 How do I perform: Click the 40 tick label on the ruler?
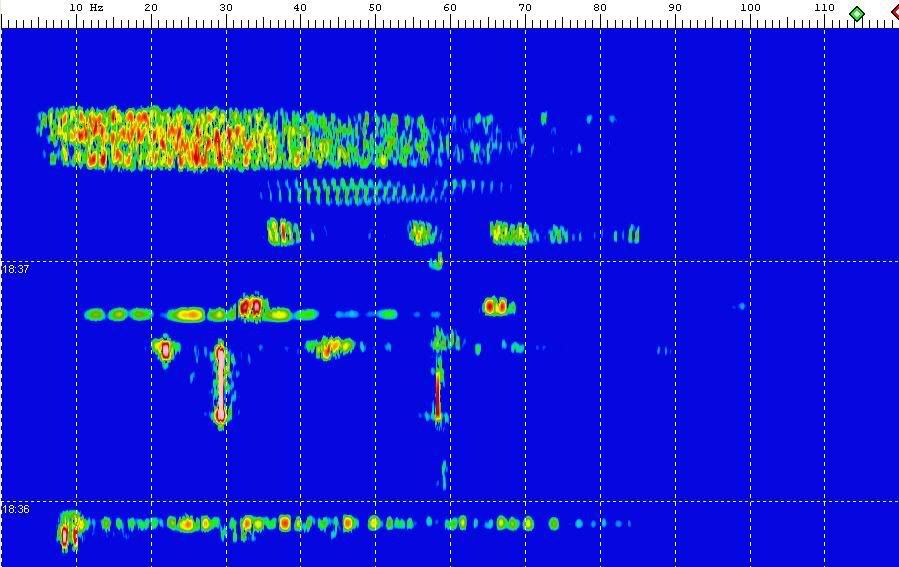coord(300,8)
